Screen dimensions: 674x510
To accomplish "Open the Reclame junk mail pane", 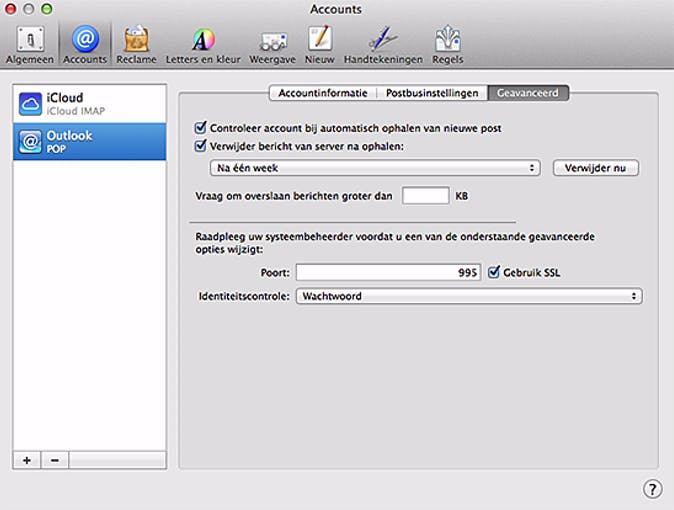I will [136, 45].
